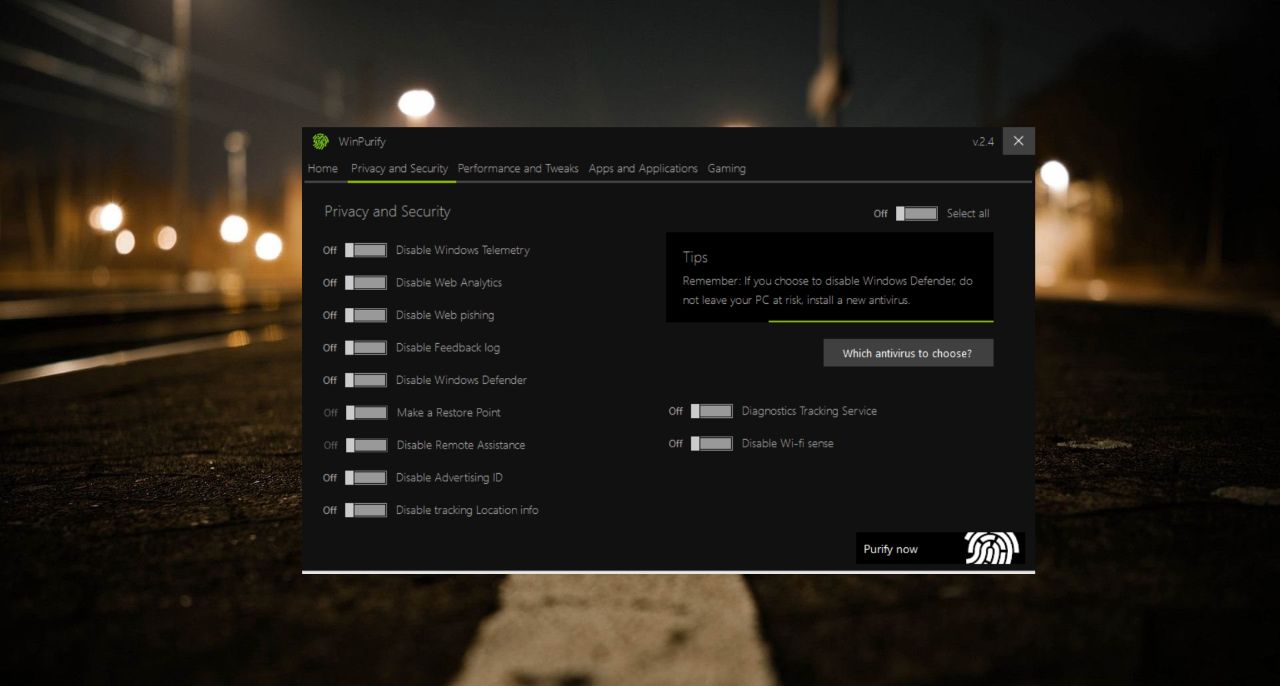Image resolution: width=1280 pixels, height=686 pixels.
Task: Open the Home tab
Action: pos(322,168)
